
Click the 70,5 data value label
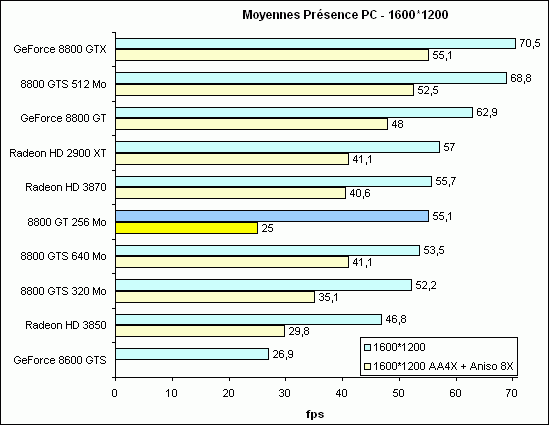point(530,43)
